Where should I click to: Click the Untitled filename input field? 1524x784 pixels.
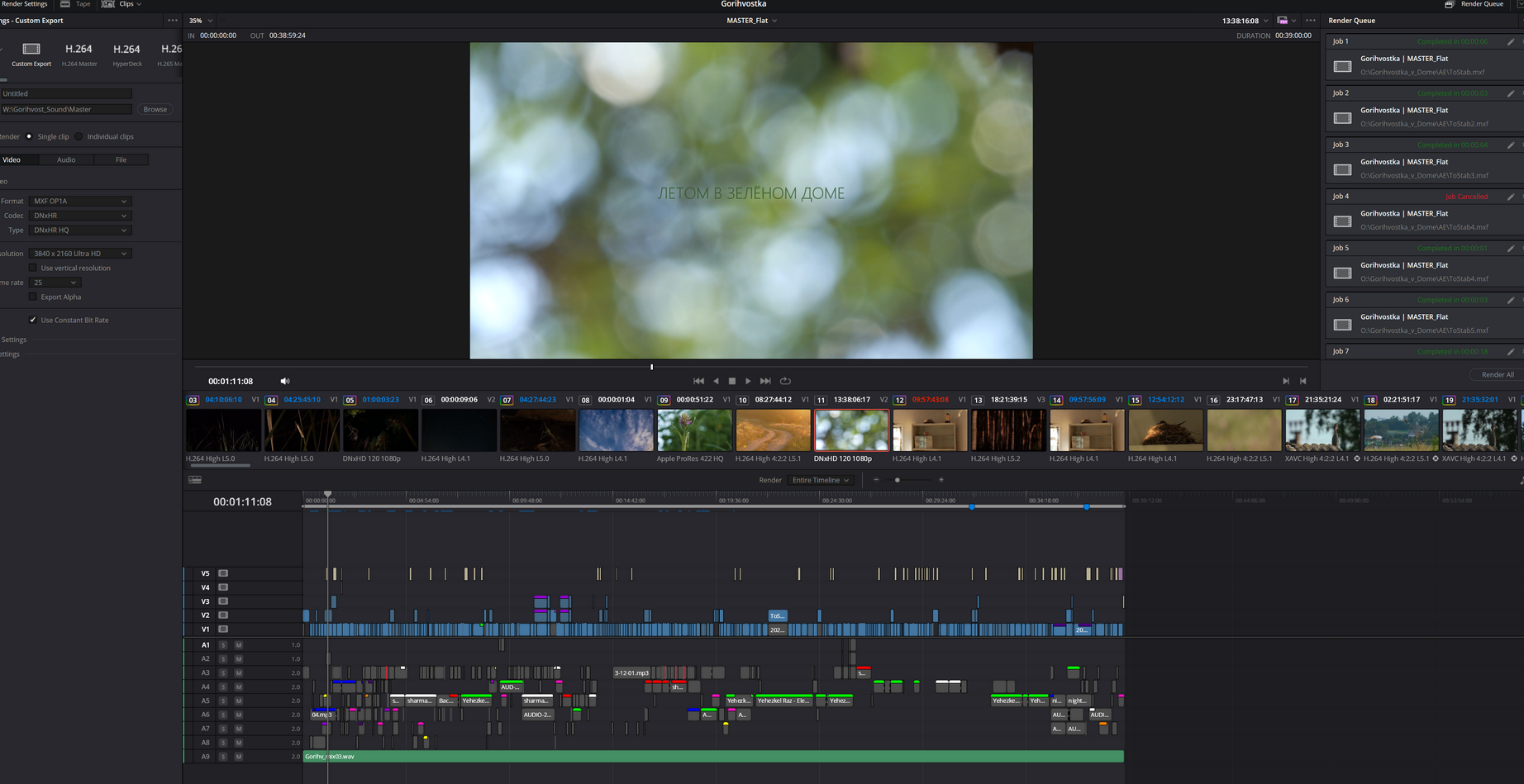pos(66,93)
